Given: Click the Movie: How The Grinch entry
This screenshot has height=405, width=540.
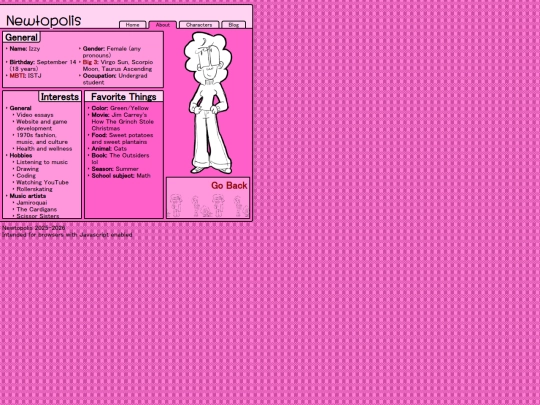Looking at the screenshot, I should click(x=123, y=122).
